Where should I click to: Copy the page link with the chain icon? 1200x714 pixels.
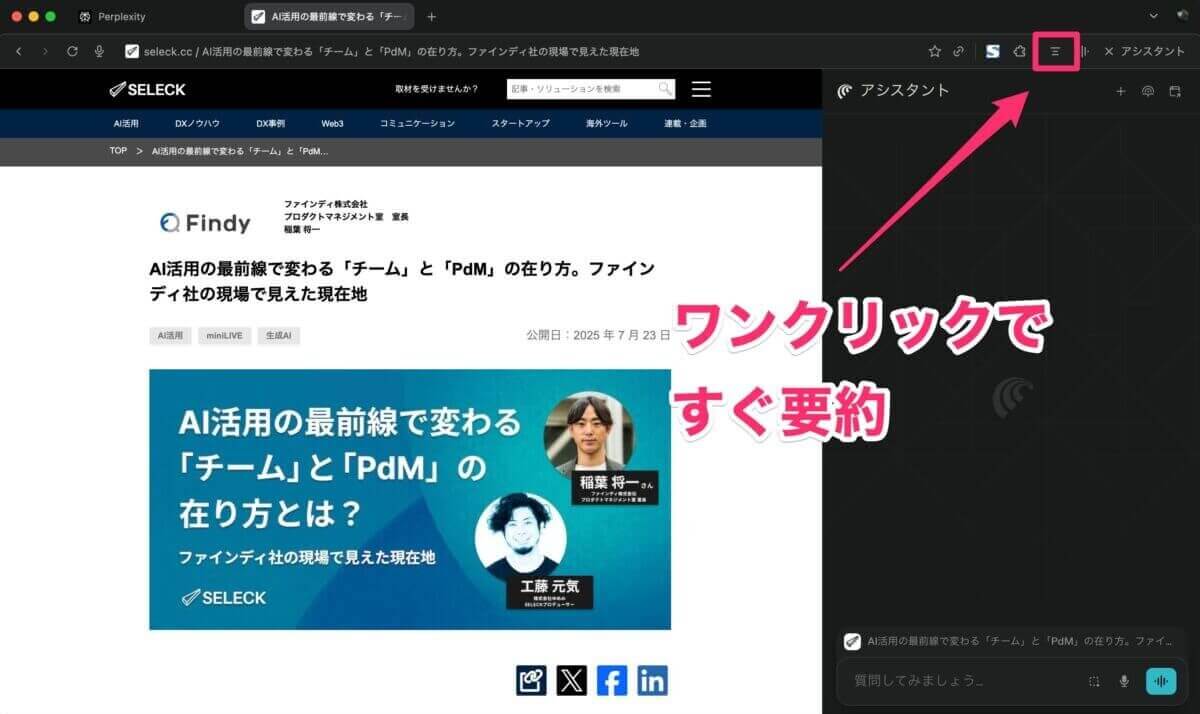(959, 51)
